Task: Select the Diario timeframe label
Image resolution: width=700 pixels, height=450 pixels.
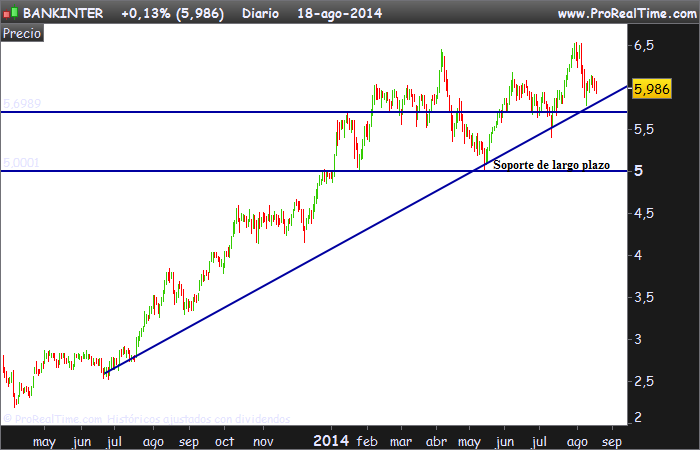Action: (x=260, y=13)
